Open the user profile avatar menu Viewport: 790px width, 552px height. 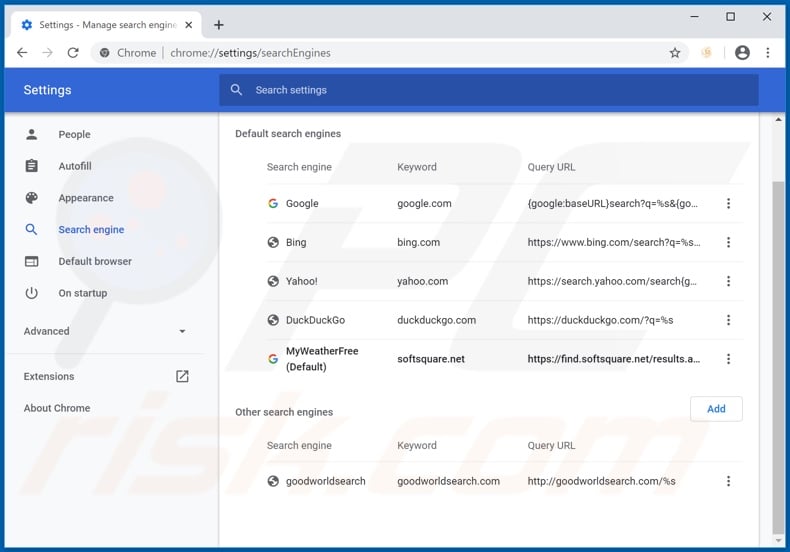coord(742,52)
